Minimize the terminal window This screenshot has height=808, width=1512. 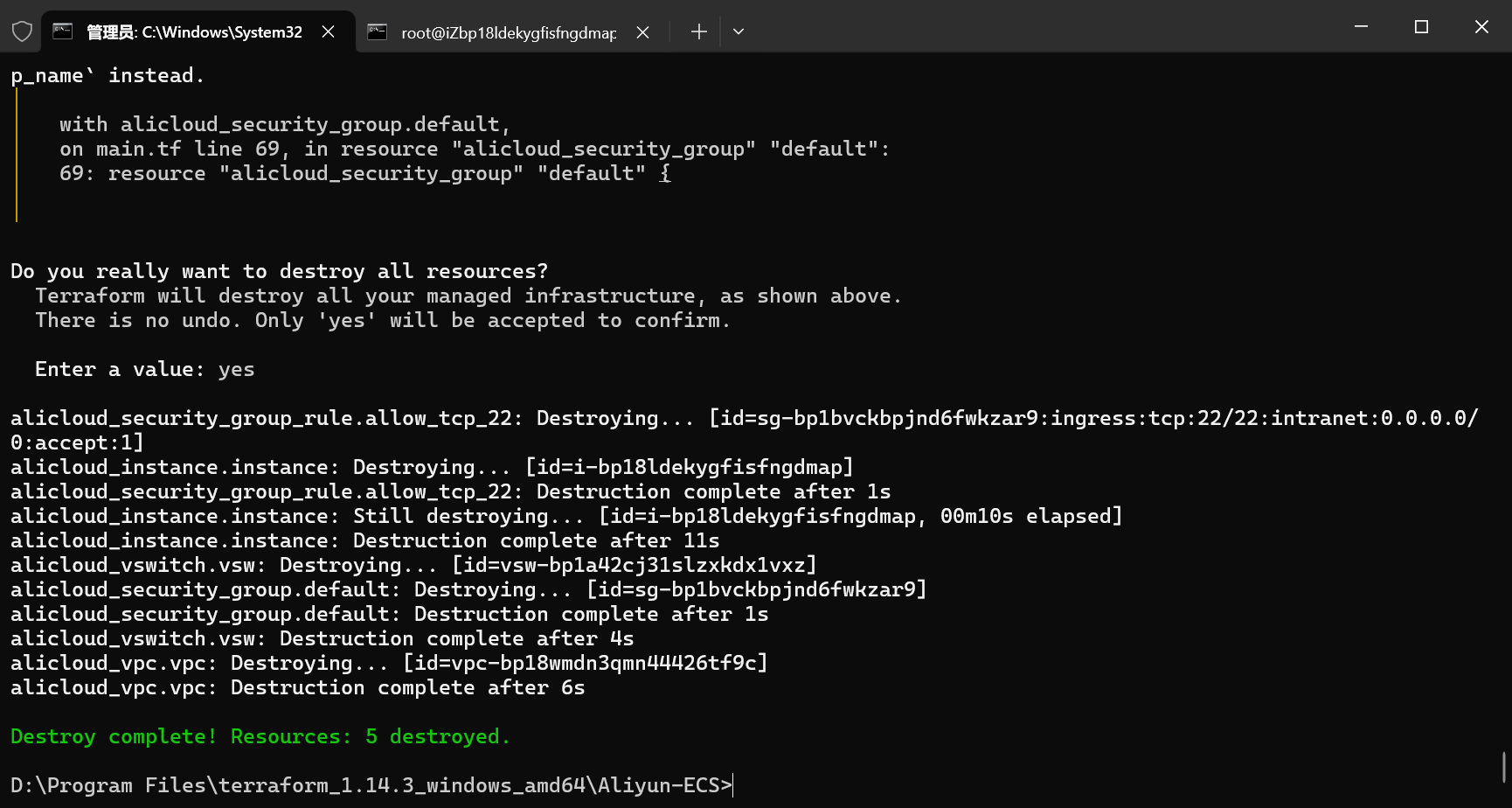click(x=1361, y=27)
